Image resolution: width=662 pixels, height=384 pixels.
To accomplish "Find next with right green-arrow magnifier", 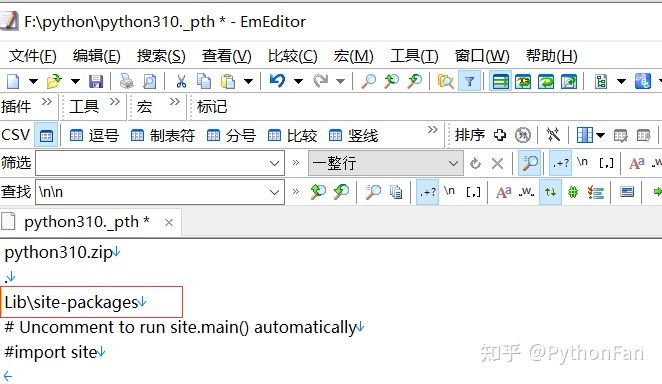I will click(x=341, y=192).
